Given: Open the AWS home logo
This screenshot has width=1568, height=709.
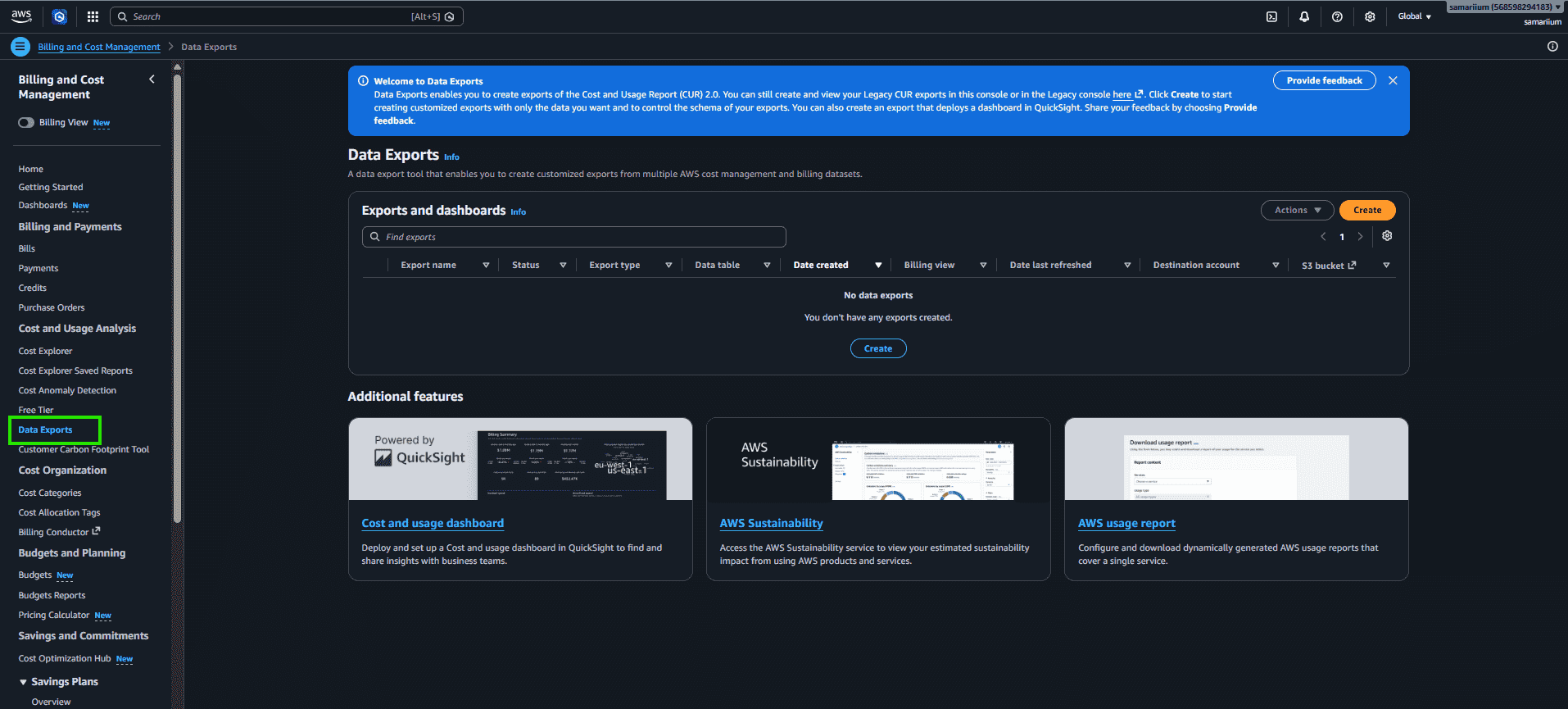Looking at the screenshot, I should pos(21,16).
